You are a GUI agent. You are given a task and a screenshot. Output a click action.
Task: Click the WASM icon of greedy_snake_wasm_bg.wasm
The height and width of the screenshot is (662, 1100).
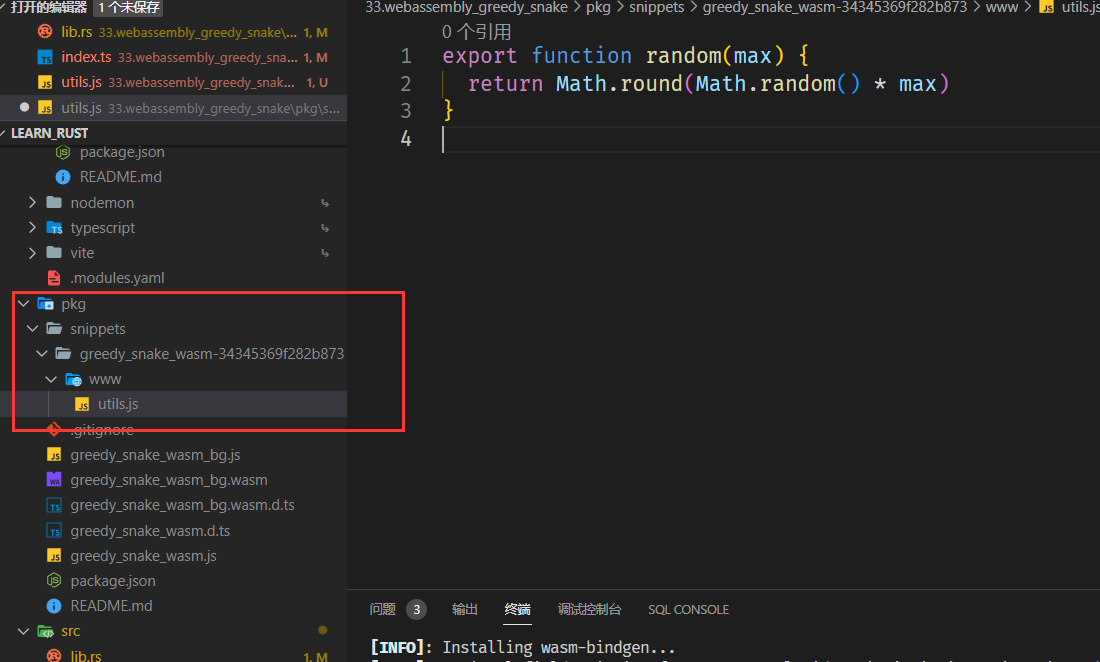tap(54, 480)
